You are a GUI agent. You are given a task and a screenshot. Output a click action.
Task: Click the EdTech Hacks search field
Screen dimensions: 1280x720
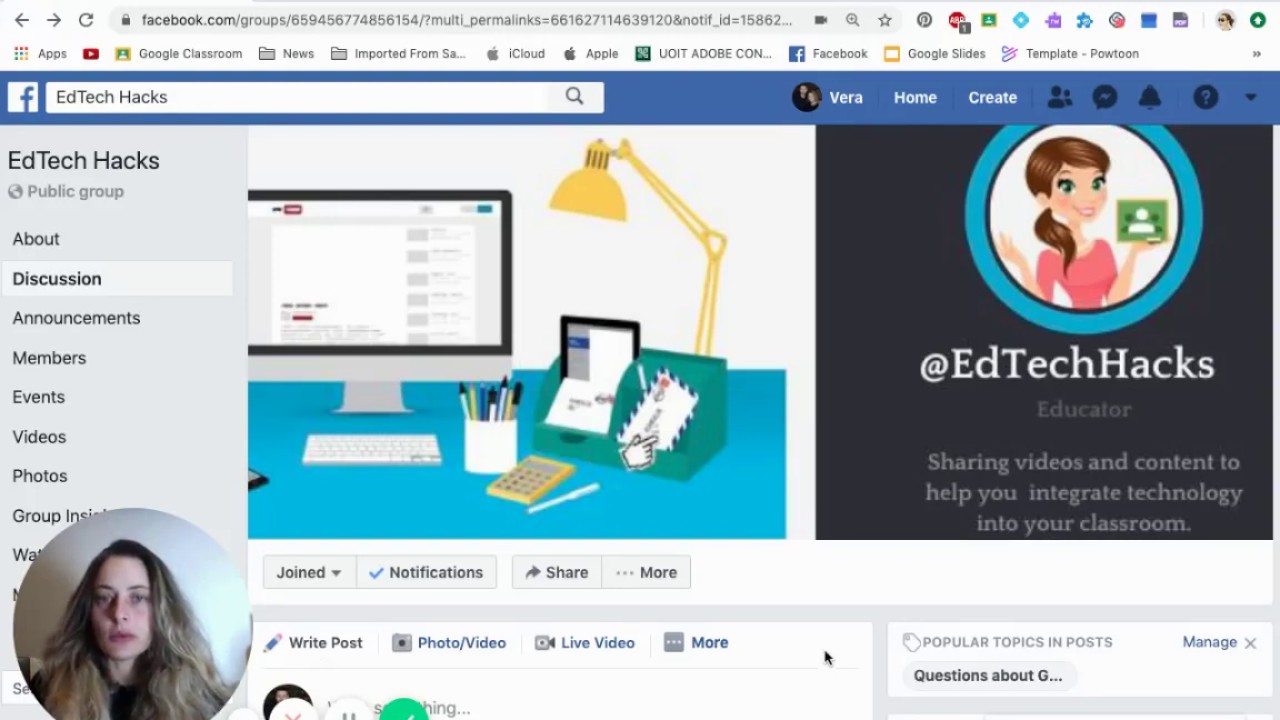(x=296, y=96)
